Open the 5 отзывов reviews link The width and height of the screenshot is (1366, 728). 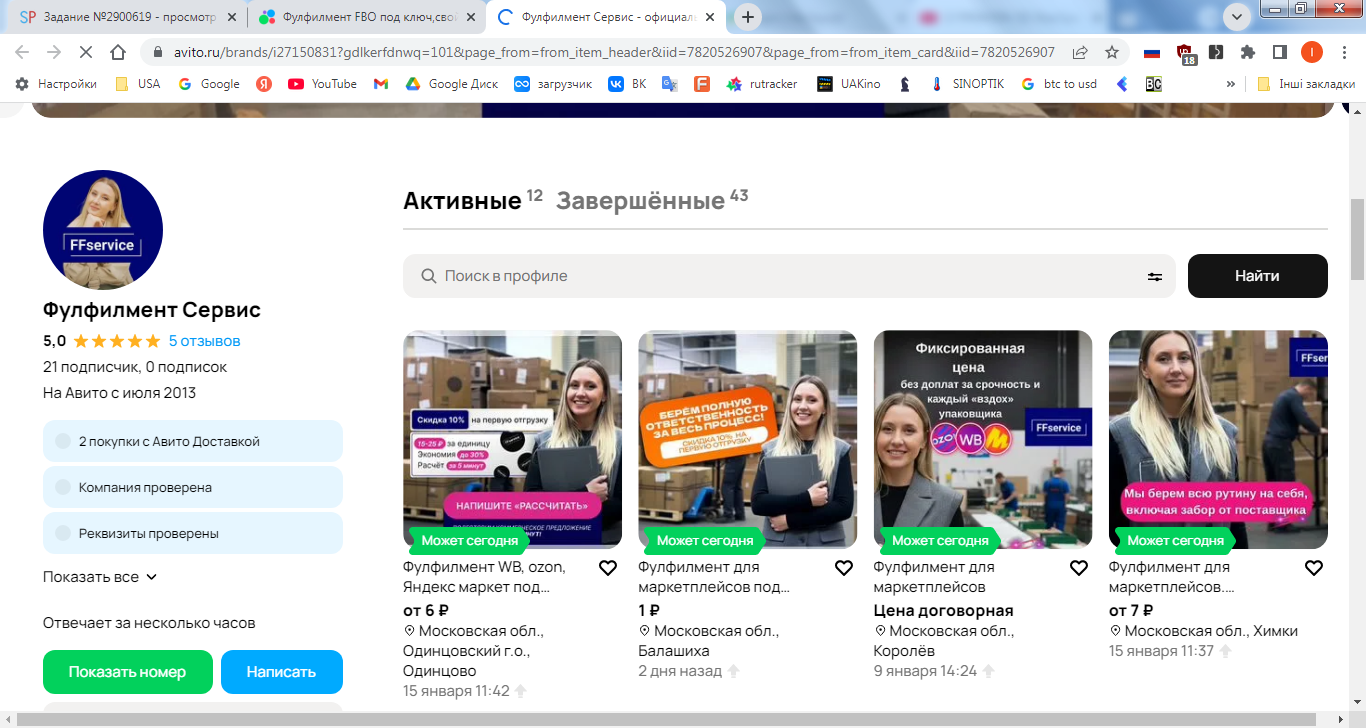[204, 341]
